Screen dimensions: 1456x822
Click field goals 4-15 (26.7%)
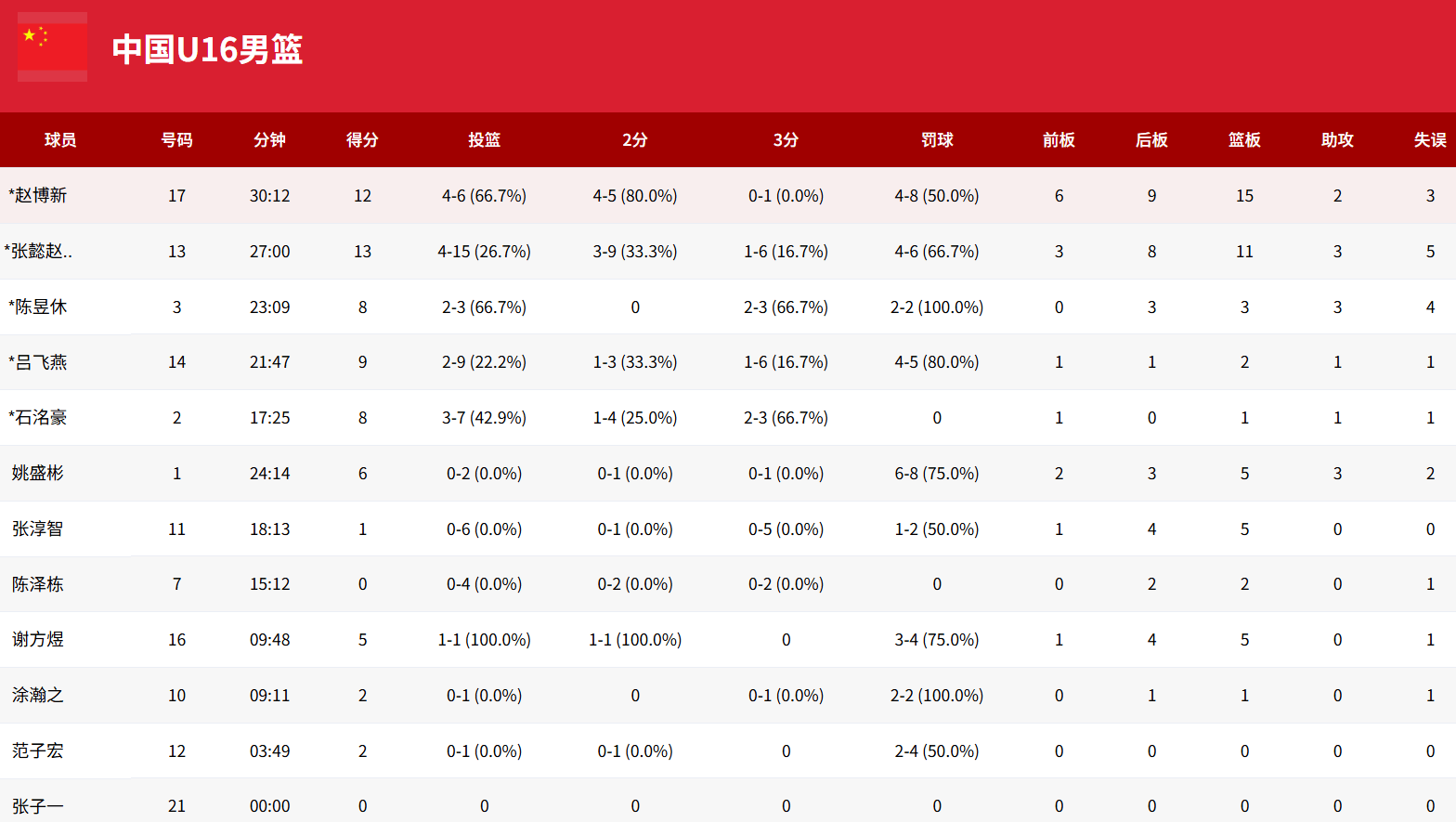[484, 252]
